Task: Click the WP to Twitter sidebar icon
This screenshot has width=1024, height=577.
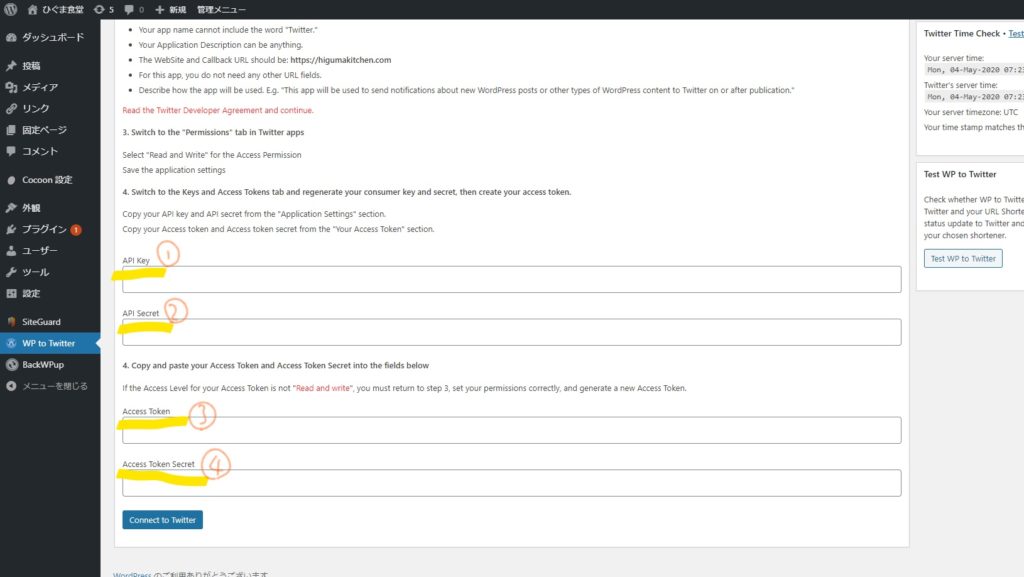Action: point(11,343)
